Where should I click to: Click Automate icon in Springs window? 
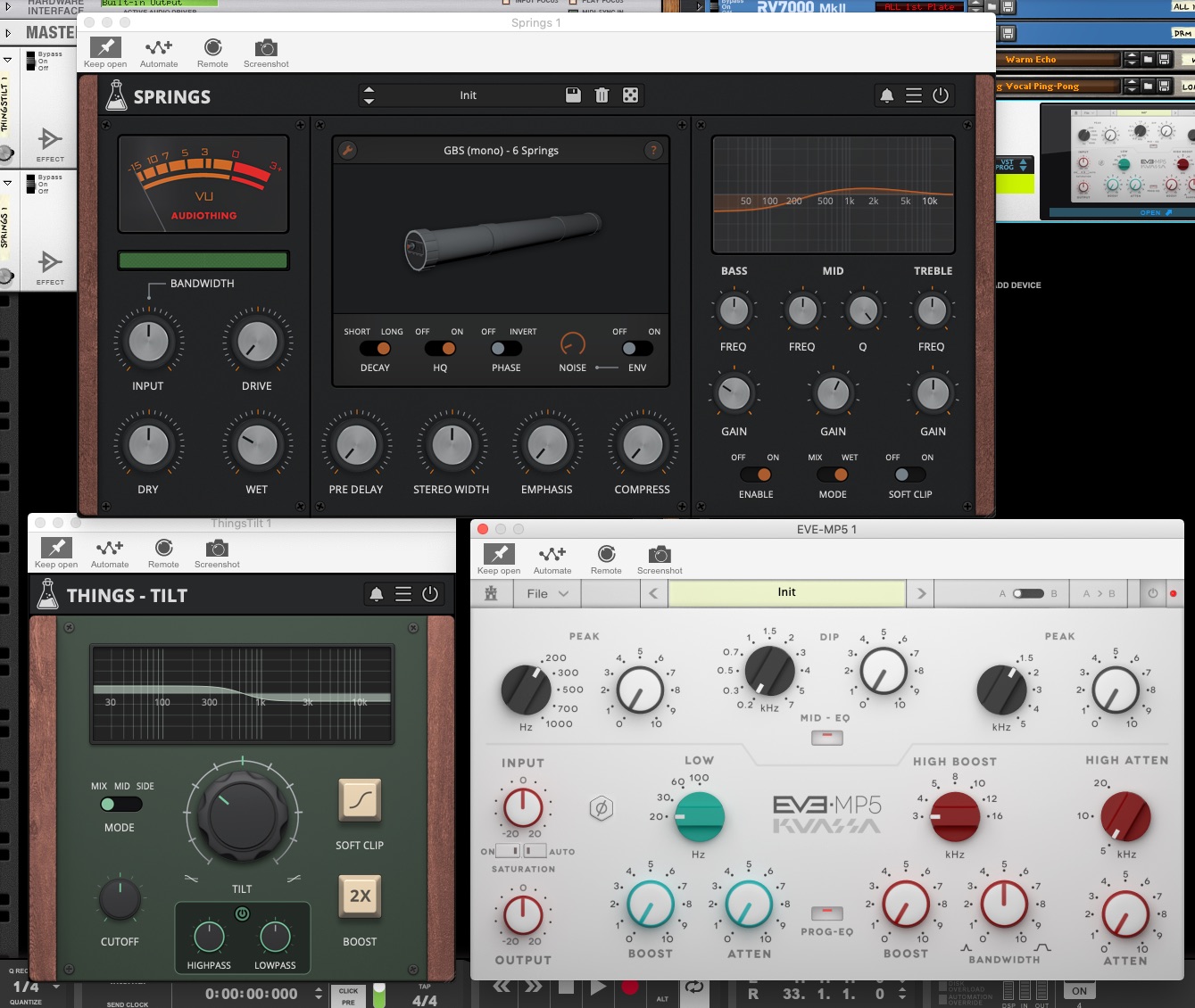point(159,47)
